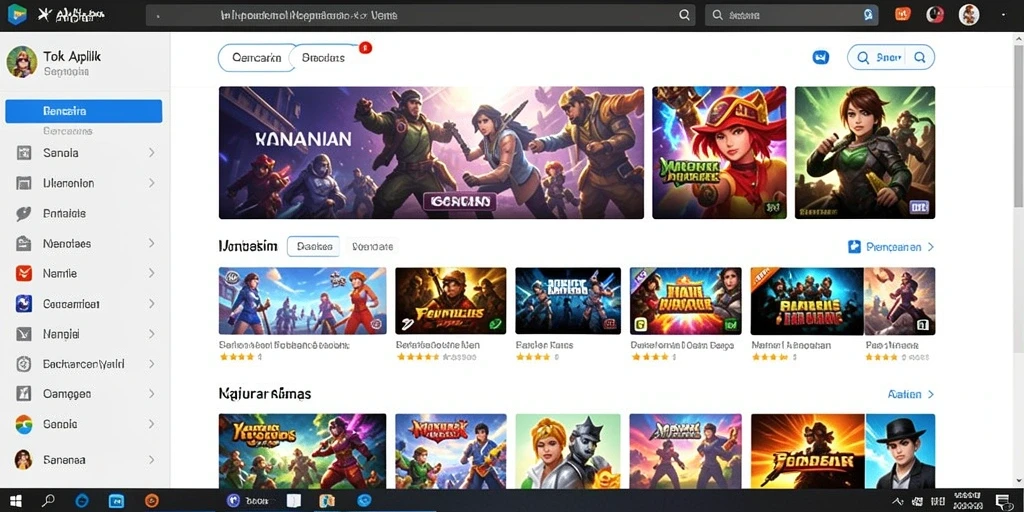The height and width of the screenshot is (512, 1024).
Task: Open the Windows Start button
Action: (x=16, y=501)
